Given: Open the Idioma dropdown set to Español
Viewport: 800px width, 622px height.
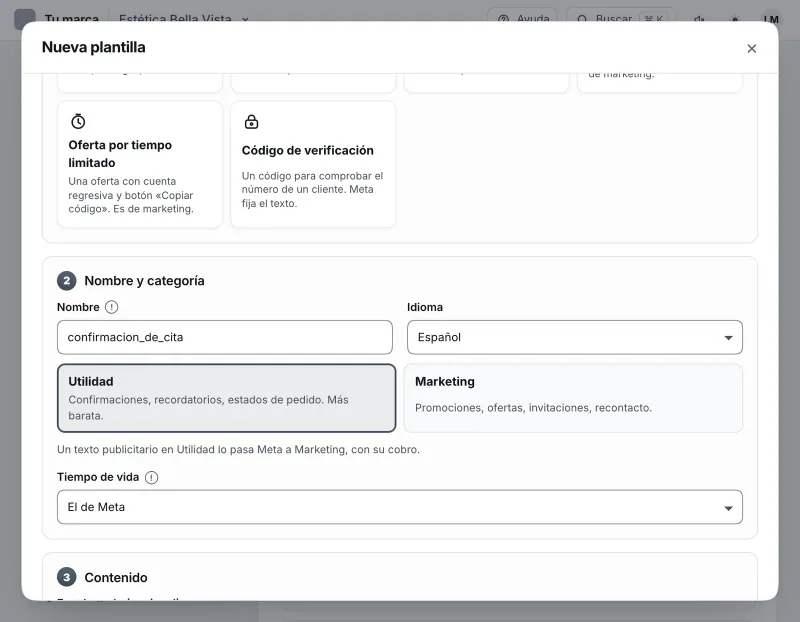Looking at the screenshot, I should click(x=574, y=337).
